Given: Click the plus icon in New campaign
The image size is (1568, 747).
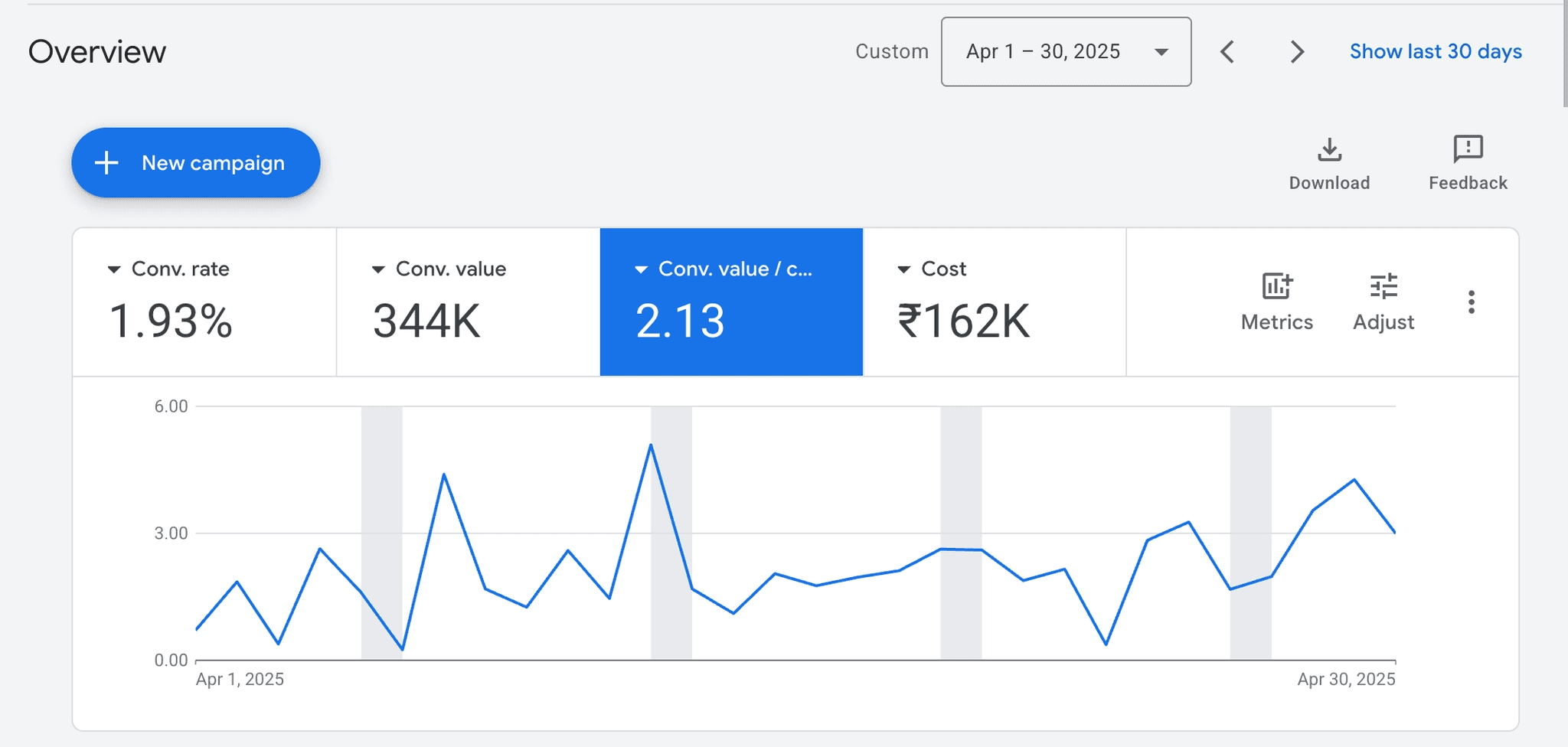Looking at the screenshot, I should (x=106, y=163).
